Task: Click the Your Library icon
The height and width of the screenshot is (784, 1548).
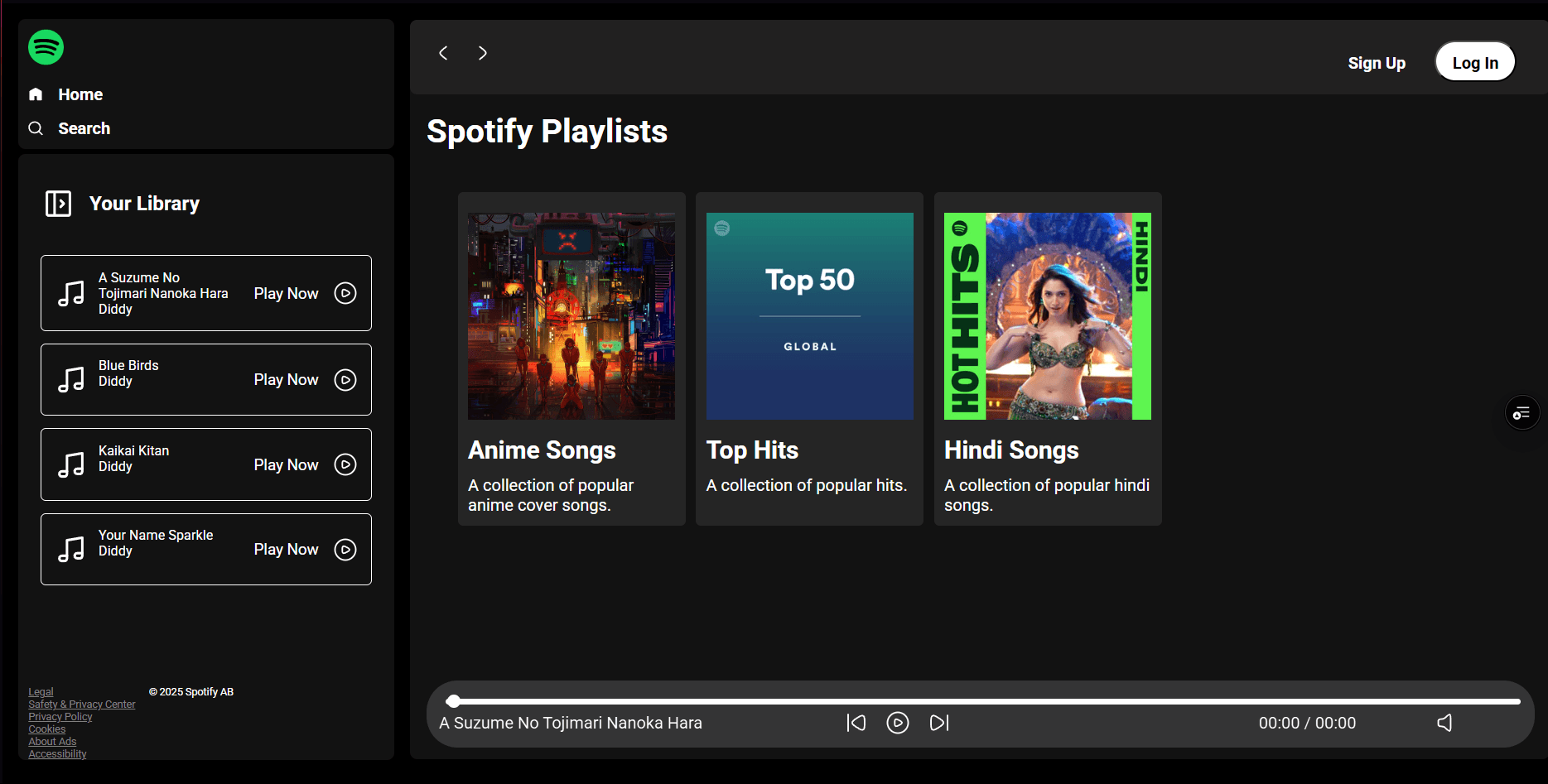Action: 58,204
